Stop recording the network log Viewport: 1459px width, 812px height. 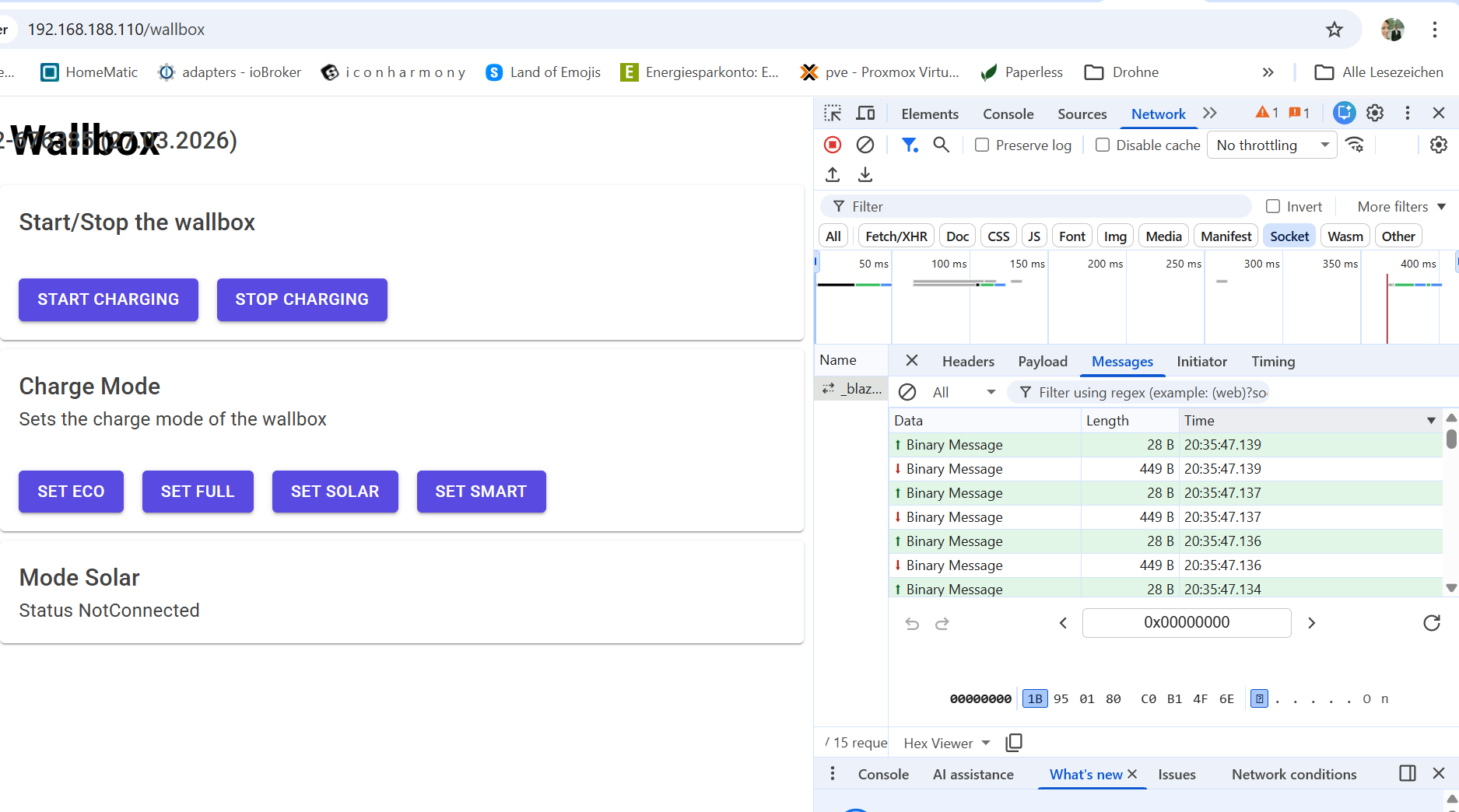(833, 145)
